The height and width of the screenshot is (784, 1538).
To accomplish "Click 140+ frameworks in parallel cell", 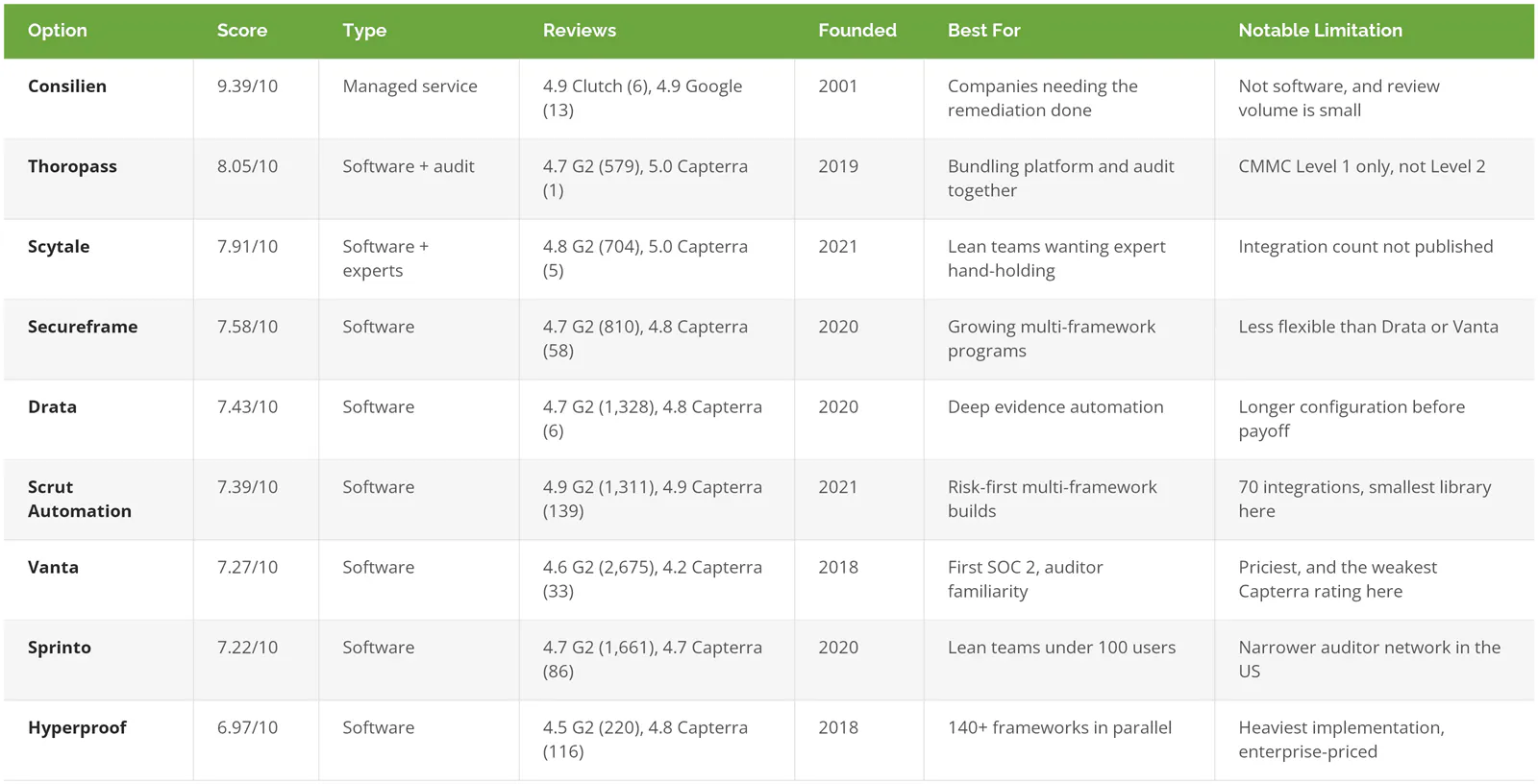I will pyautogui.click(x=1060, y=728).
